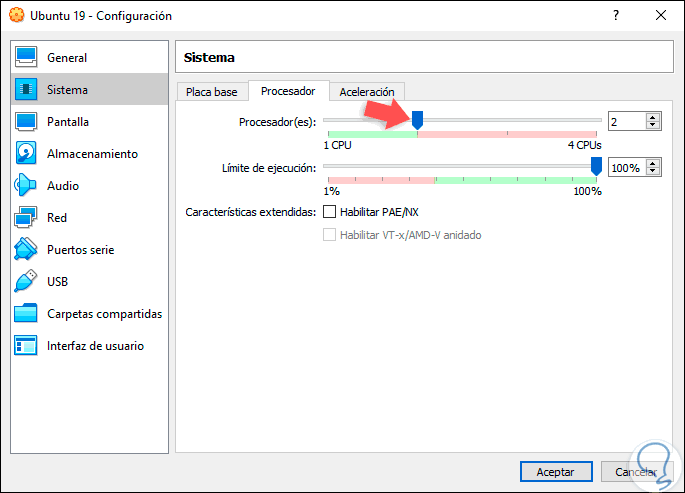Open USB settings category
This screenshot has width=685, height=493.
[x=90, y=281]
